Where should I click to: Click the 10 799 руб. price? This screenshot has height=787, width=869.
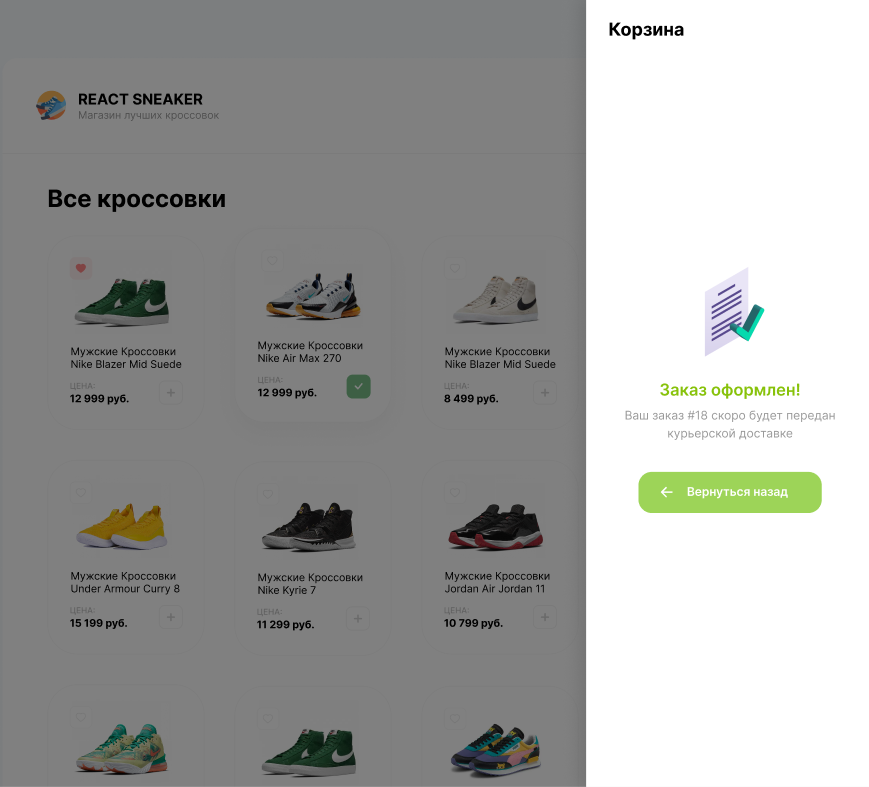pyautogui.click(x=473, y=623)
